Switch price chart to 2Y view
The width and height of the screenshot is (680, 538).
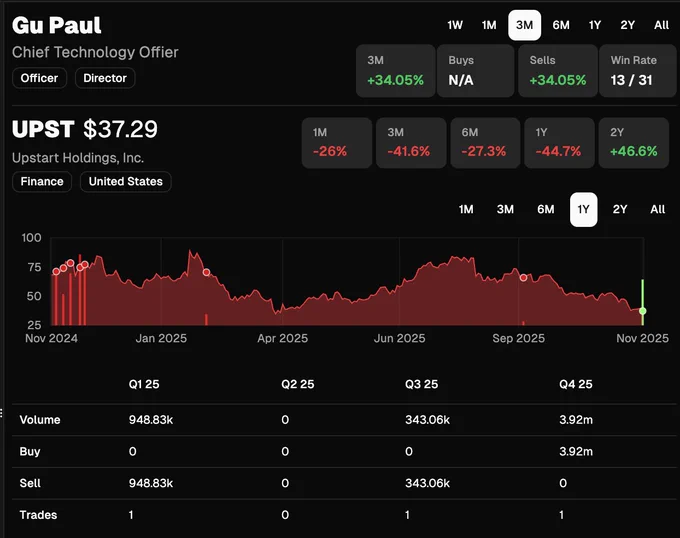pyautogui.click(x=620, y=209)
